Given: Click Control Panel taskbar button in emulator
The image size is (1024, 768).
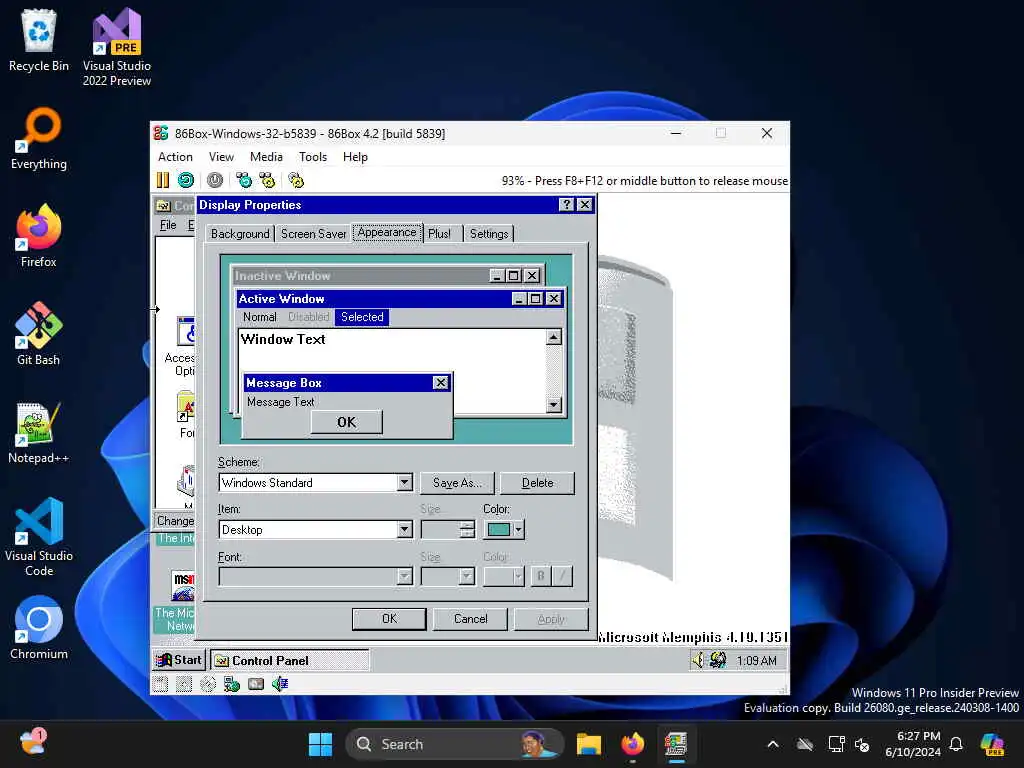Looking at the screenshot, I should tap(289, 660).
